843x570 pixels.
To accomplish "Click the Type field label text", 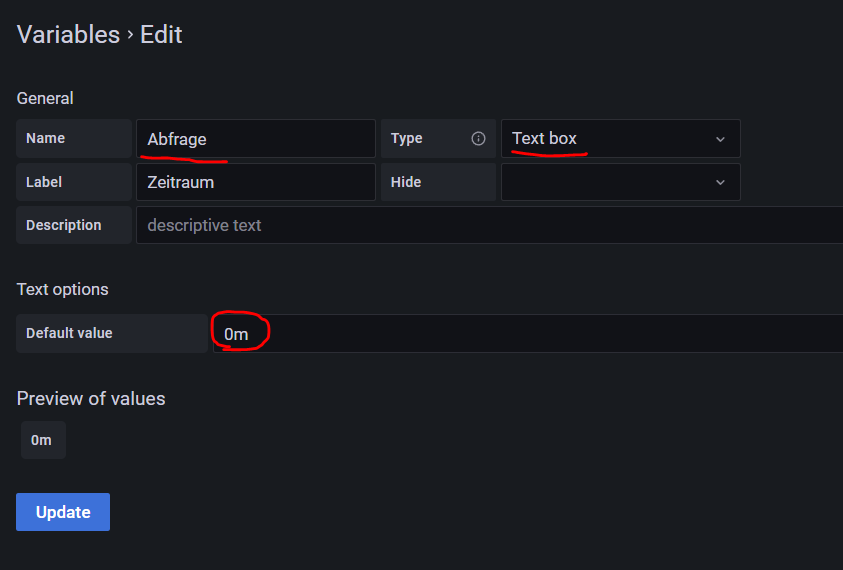I will (x=407, y=139).
